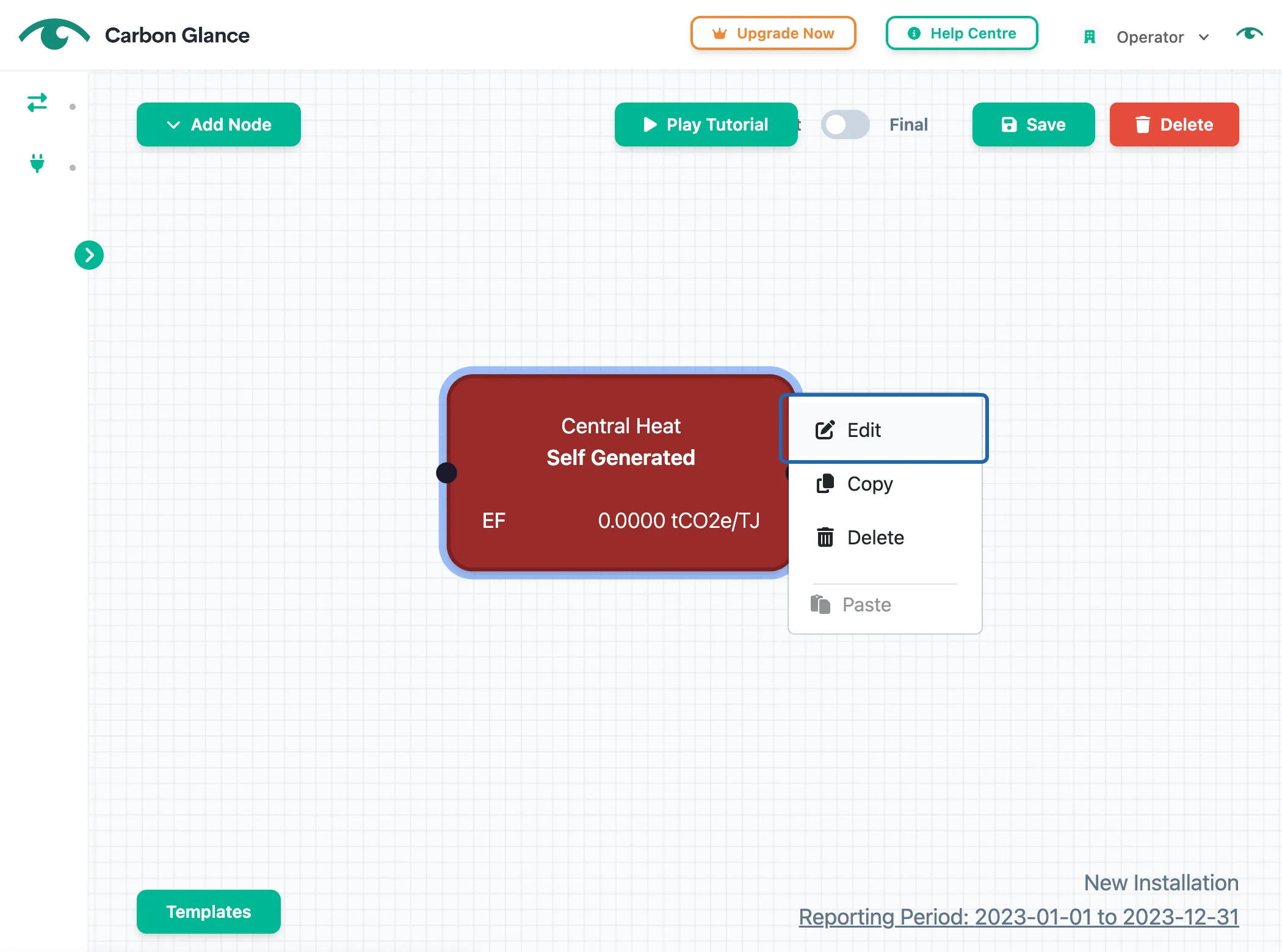Click the building icon beside Operator

click(1090, 37)
